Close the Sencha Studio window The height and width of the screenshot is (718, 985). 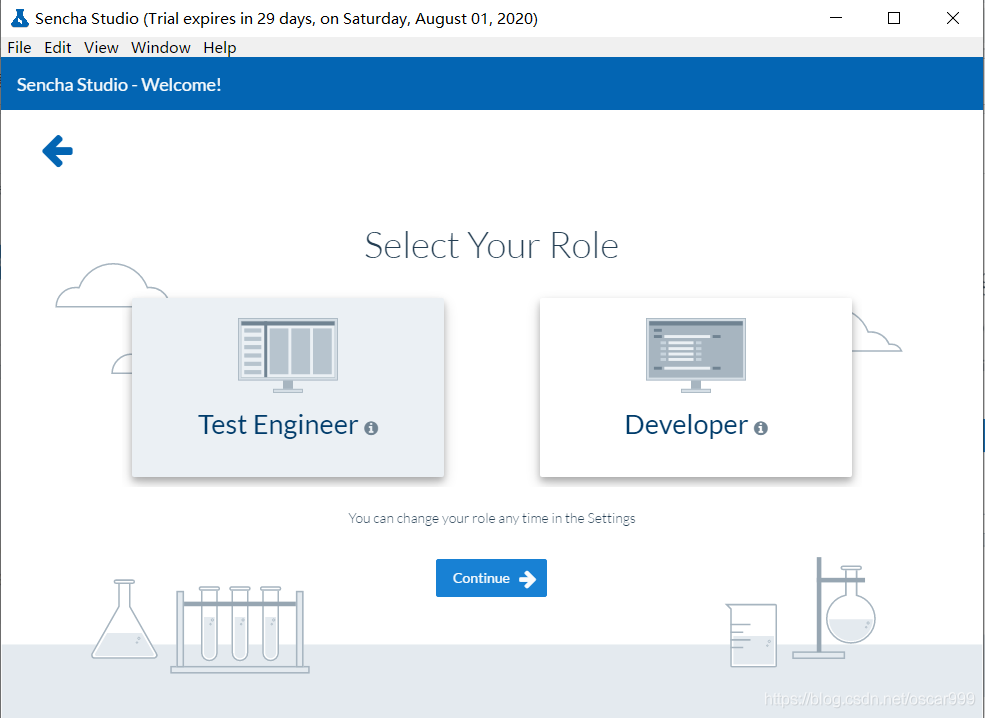pyautogui.click(x=953, y=18)
